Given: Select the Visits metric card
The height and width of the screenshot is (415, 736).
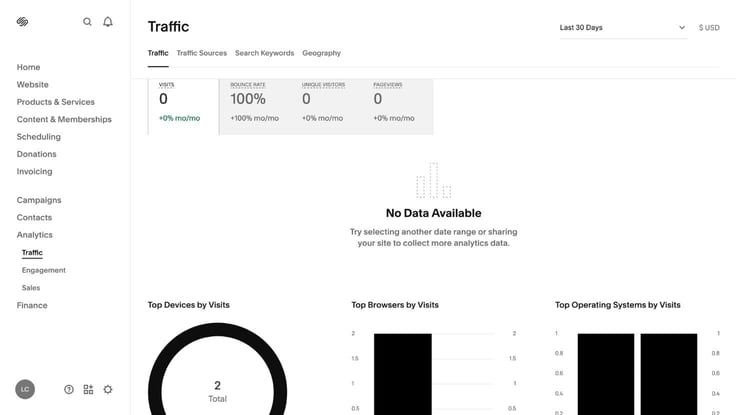Looking at the screenshot, I should [x=184, y=107].
